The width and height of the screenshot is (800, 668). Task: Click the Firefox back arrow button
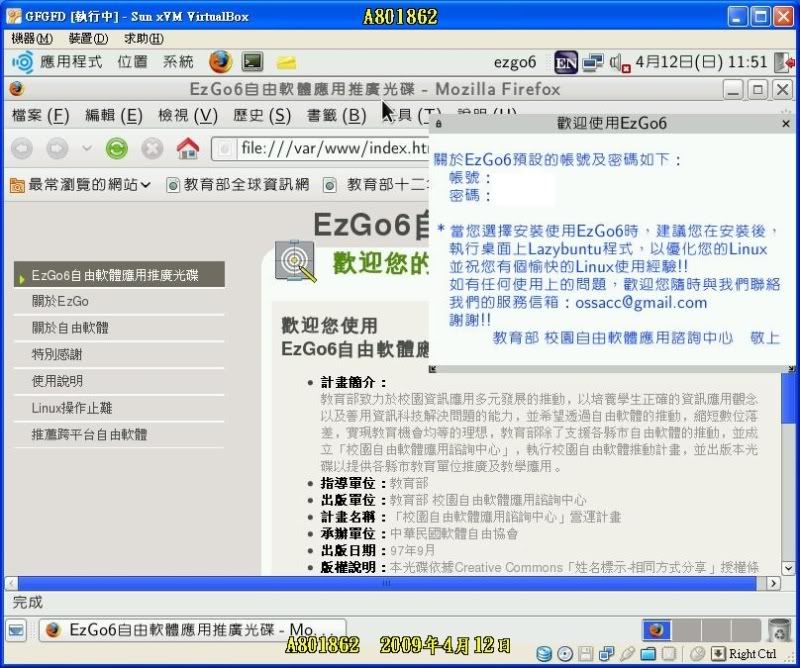click(x=22, y=149)
